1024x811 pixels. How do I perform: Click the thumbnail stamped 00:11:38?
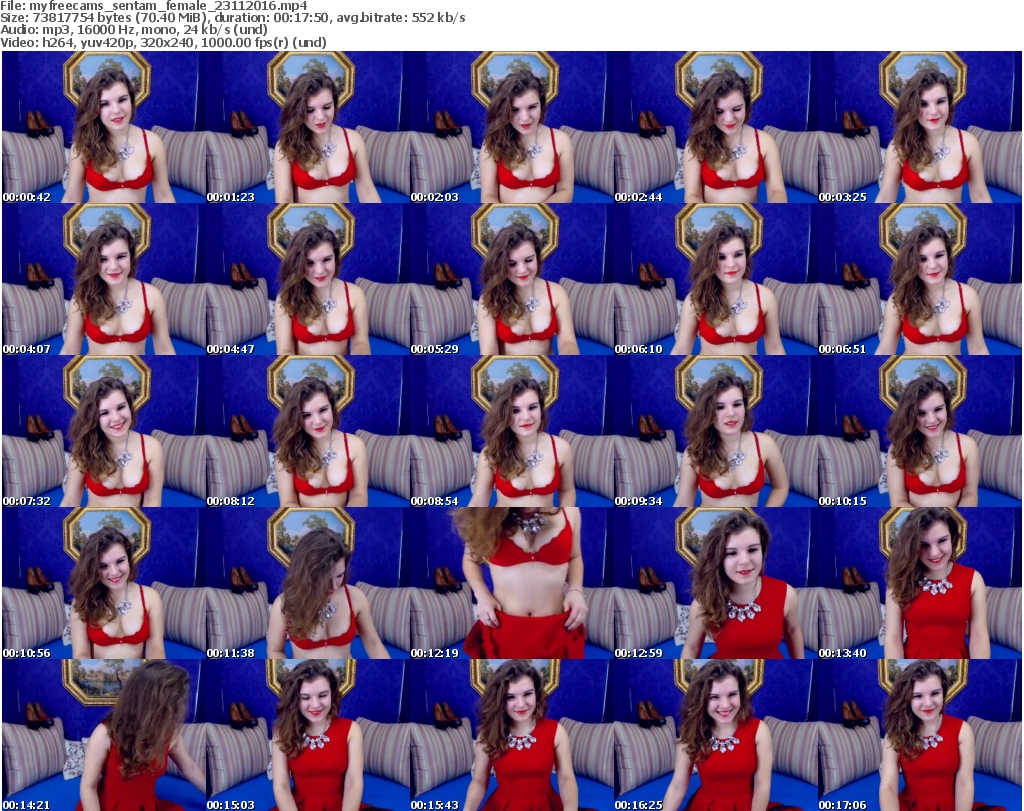pos(308,583)
